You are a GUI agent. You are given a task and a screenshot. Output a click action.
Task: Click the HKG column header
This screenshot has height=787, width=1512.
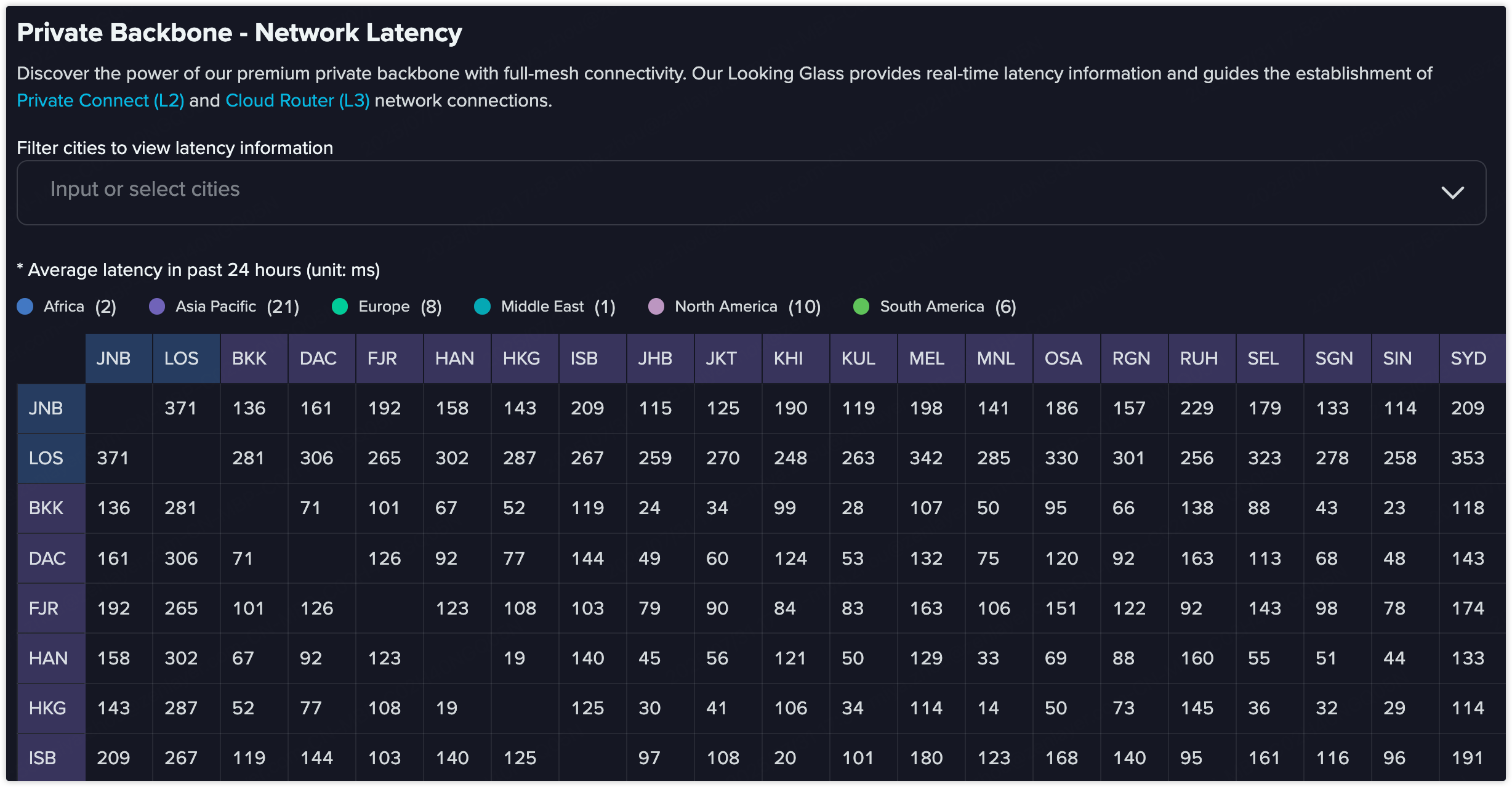click(x=521, y=358)
